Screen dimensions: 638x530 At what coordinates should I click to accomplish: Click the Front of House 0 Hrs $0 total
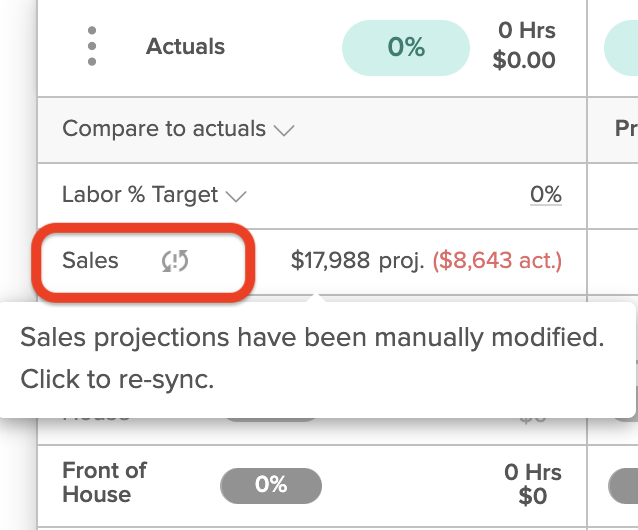coord(533,484)
